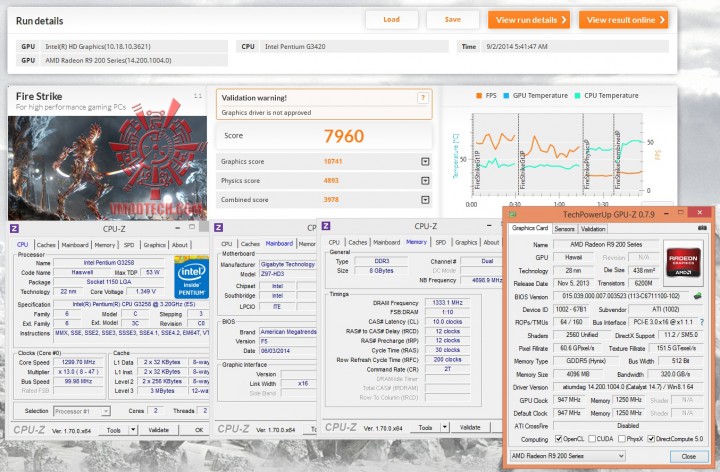Screen dimensions: 720x472
Task: Toggle the OpenCL checkbox in GPU-Z
Action: pyautogui.click(x=558, y=439)
